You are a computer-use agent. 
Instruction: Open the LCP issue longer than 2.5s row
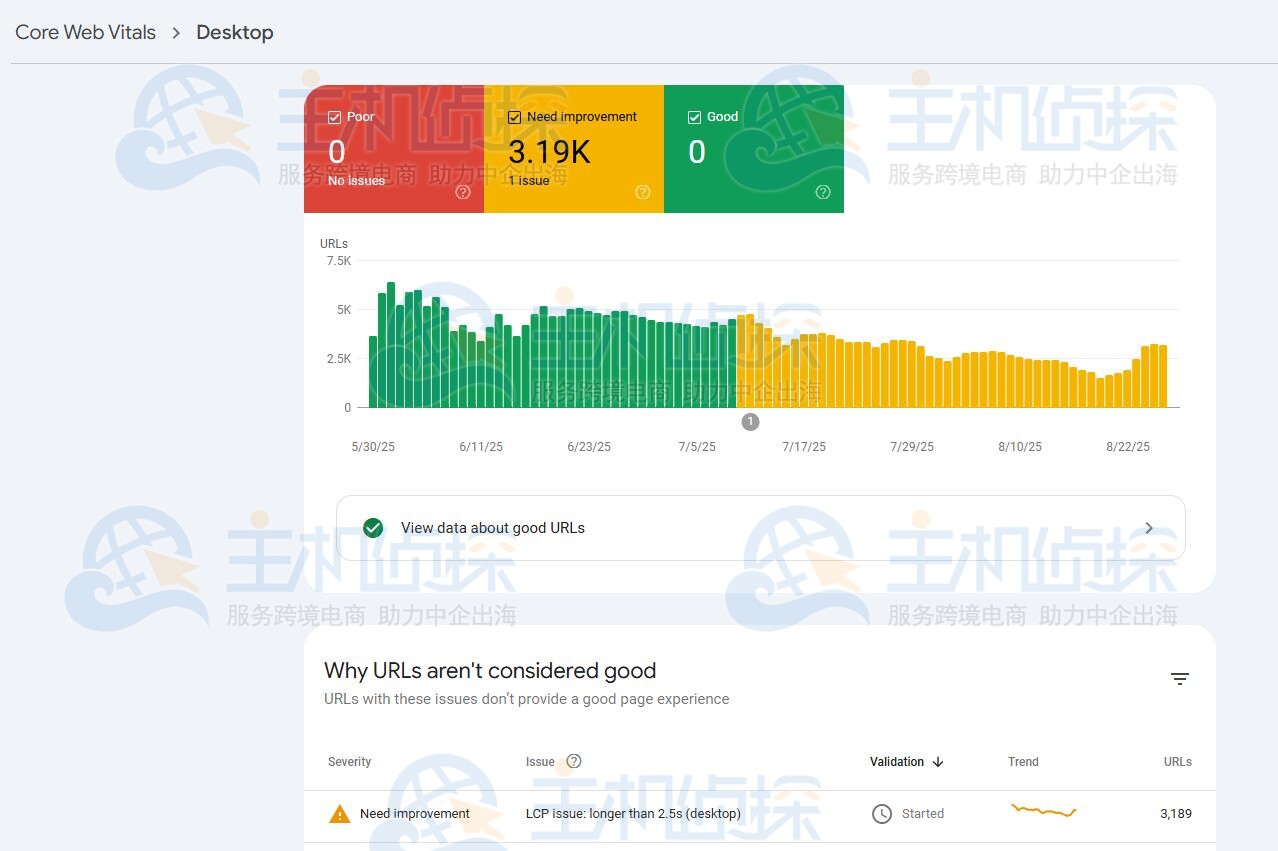(633, 813)
